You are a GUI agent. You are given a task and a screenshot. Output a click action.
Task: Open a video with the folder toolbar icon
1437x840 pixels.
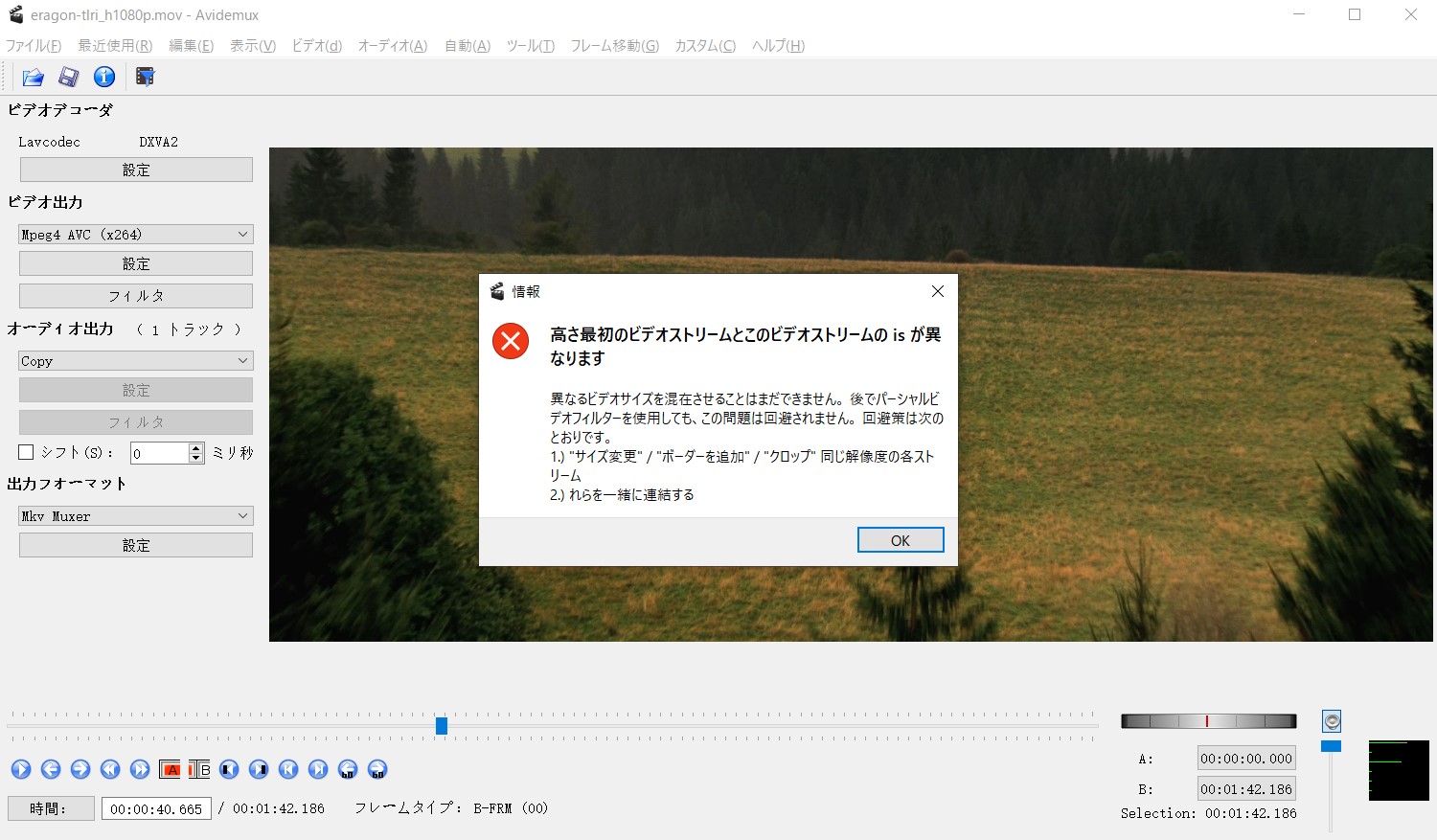[34, 77]
